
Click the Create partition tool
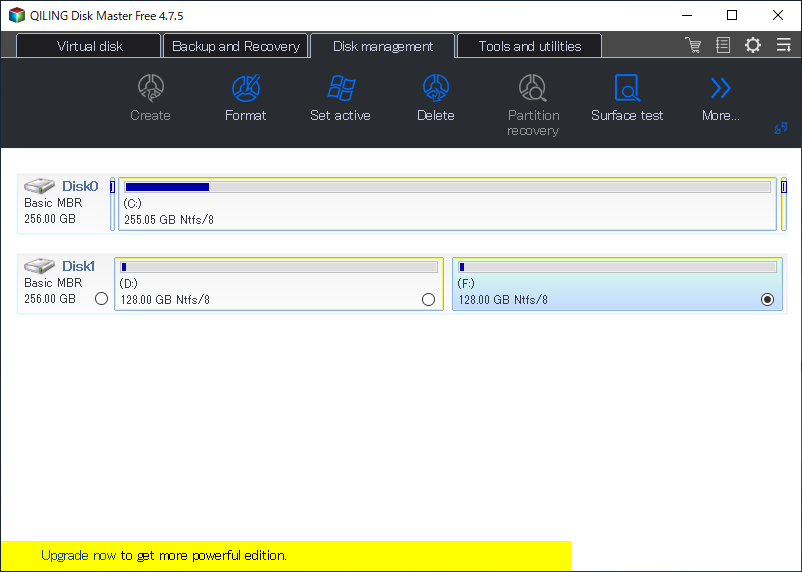click(x=150, y=98)
